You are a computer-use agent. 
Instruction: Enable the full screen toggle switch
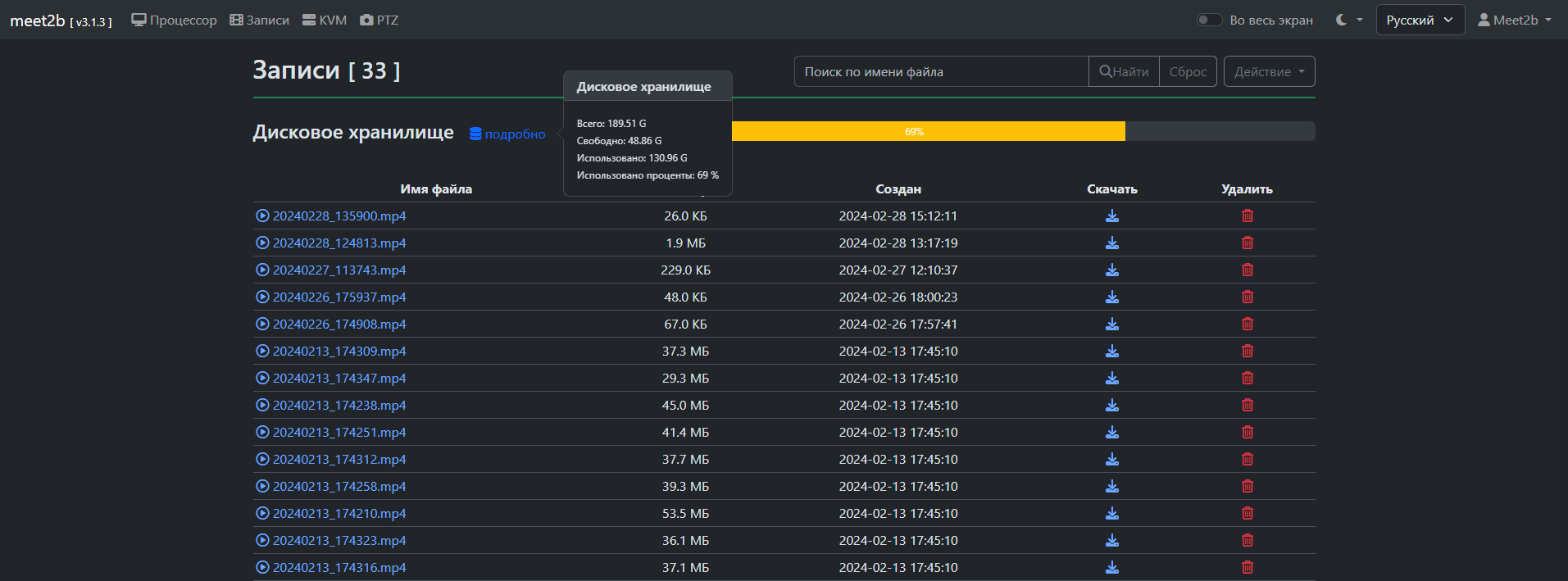click(x=1209, y=20)
